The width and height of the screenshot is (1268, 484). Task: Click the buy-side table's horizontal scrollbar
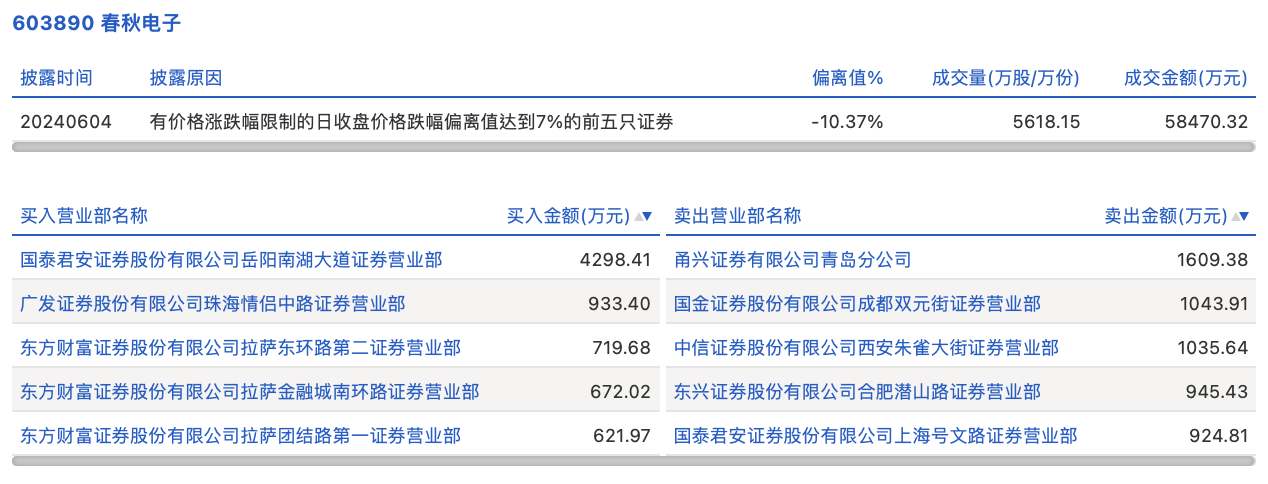pyautogui.click(x=335, y=461)
